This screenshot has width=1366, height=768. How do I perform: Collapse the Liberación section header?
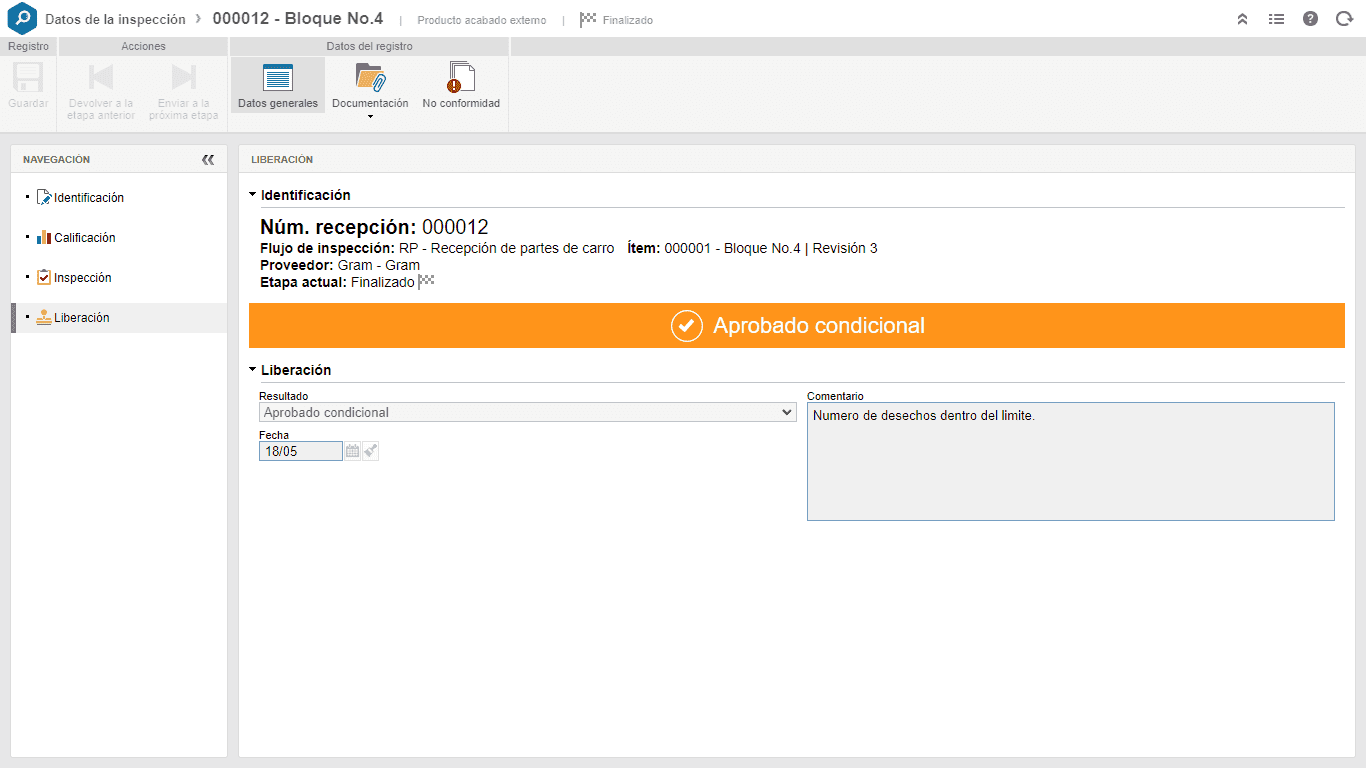coord(290,370)
